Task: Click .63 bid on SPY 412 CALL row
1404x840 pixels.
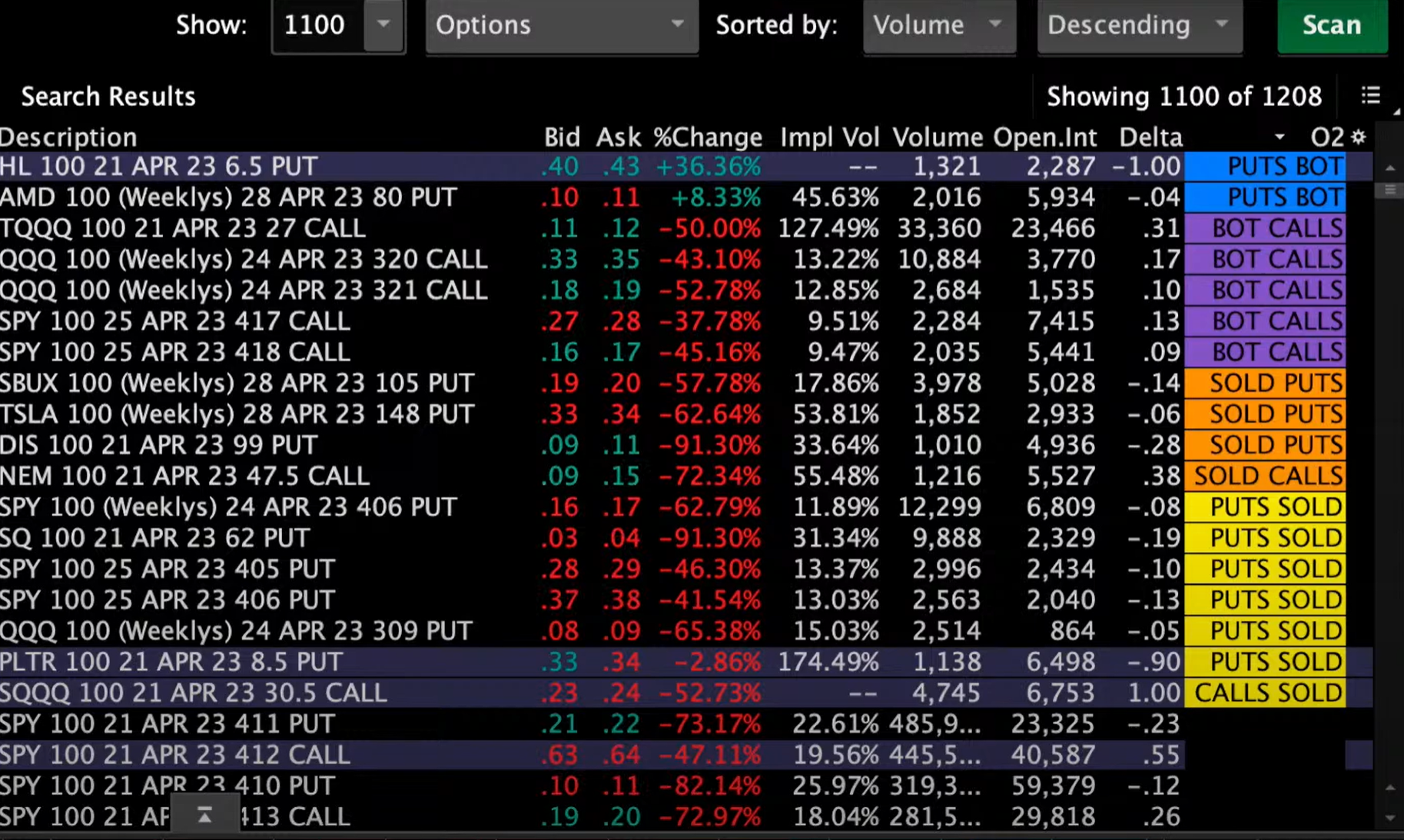Action: pos(559,755)
